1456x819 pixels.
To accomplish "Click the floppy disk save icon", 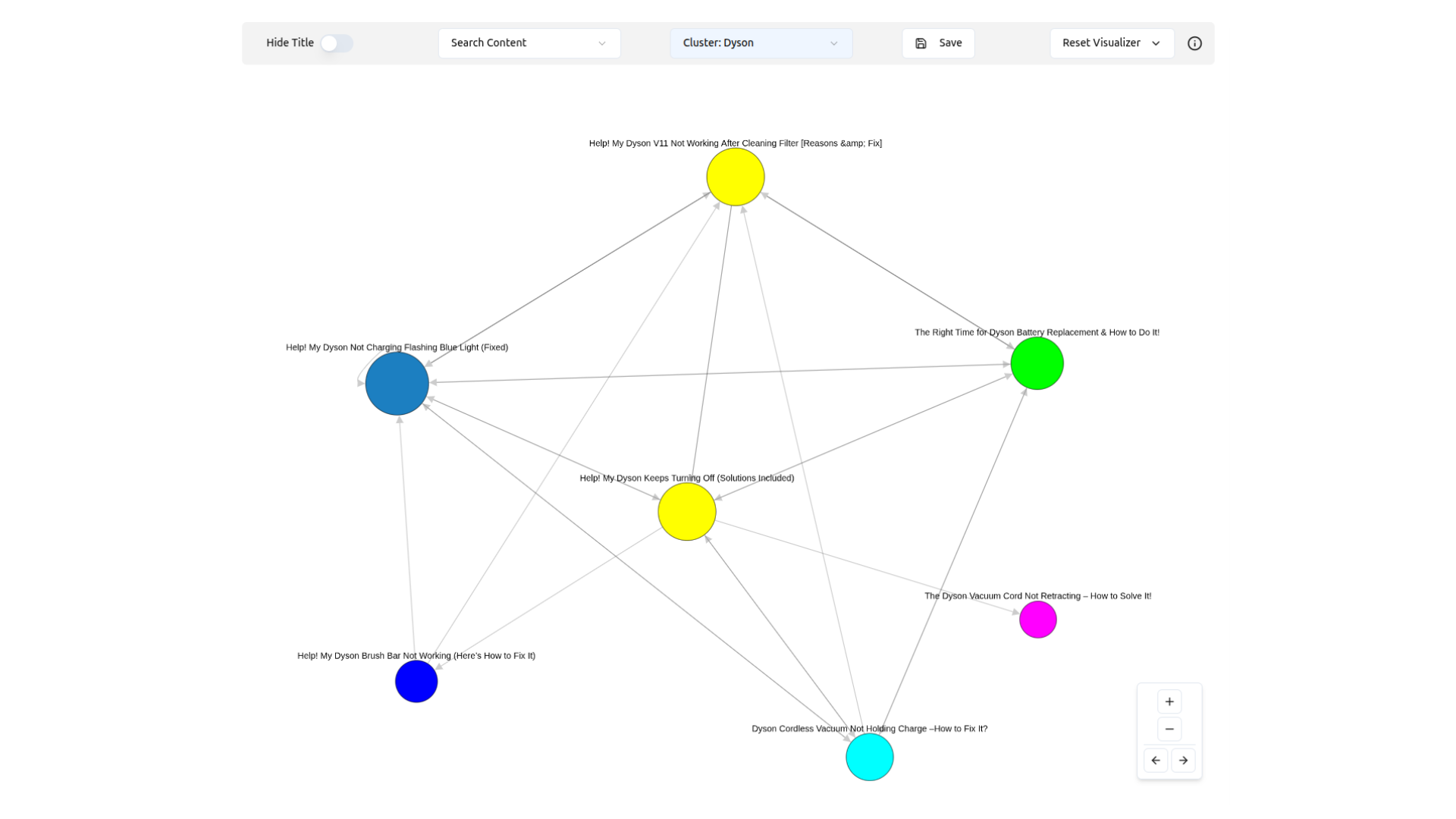I will pos(921,43).
